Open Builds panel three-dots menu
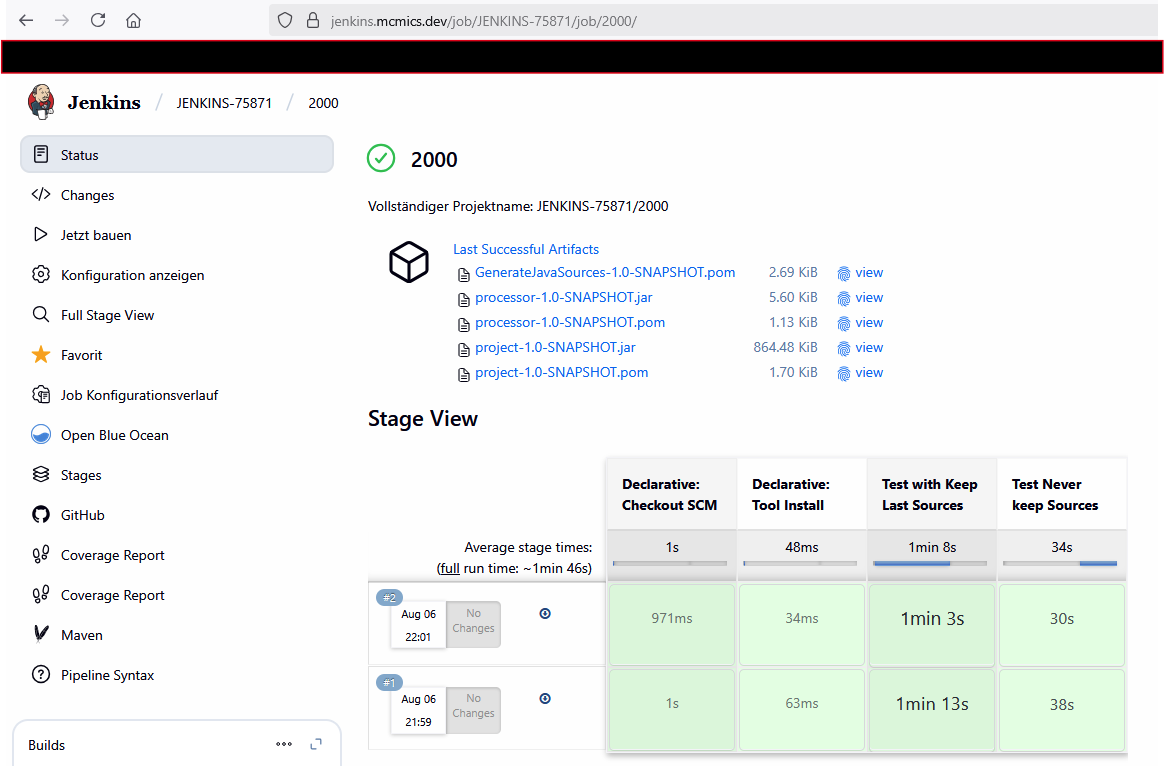Viewport: 1164px width, 766px height. coord(284,744)
